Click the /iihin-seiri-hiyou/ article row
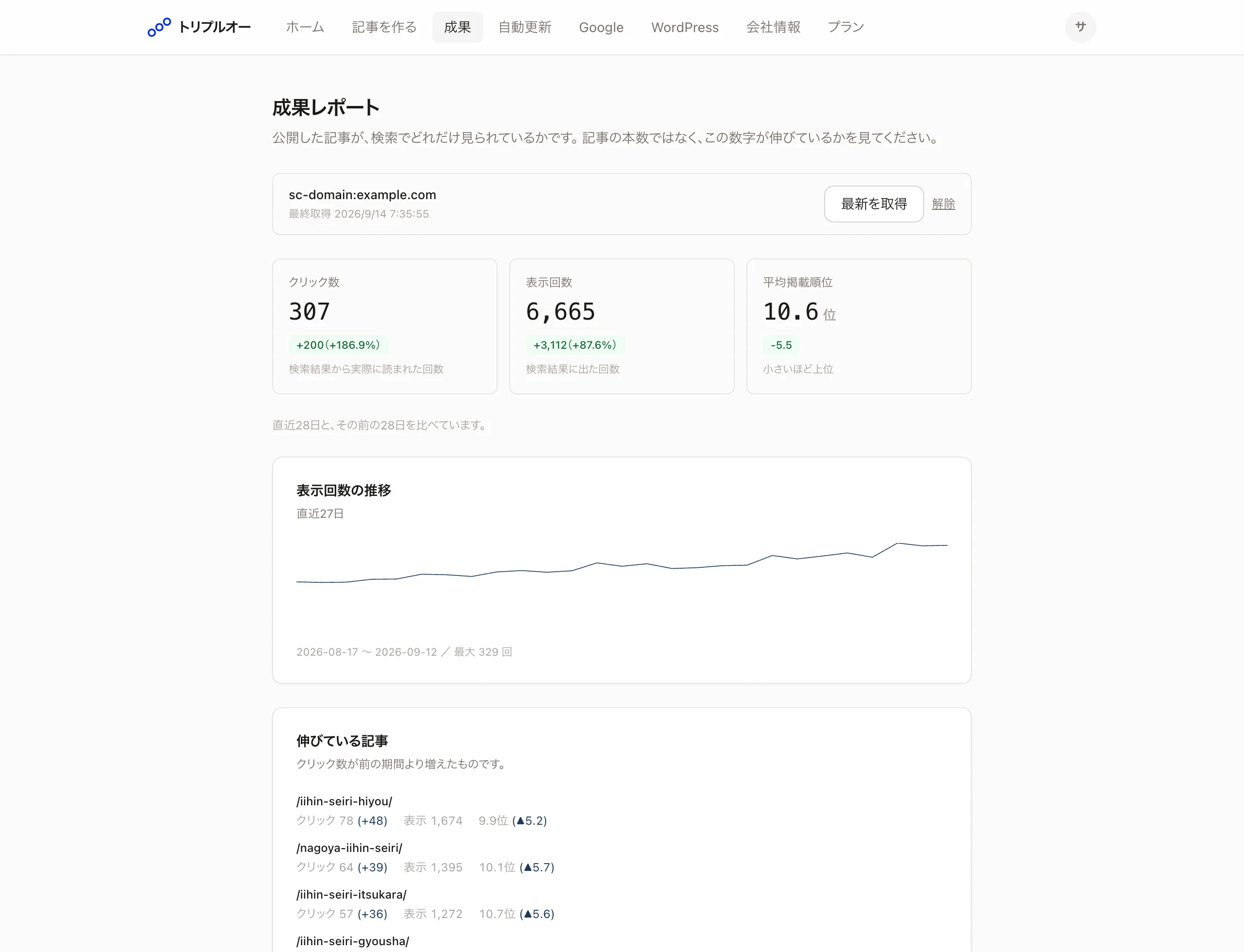 coord(622,810)
